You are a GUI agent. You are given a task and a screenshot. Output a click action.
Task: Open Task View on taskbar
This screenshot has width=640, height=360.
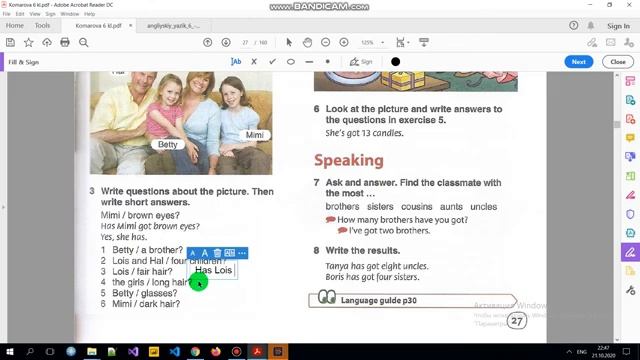click(x=50, y=351)
